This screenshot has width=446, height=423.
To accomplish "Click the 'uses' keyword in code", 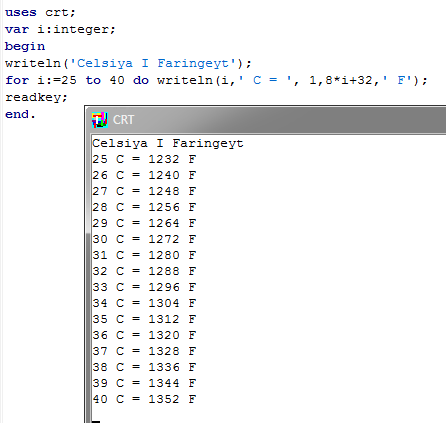I will click(x=21, y=12).
